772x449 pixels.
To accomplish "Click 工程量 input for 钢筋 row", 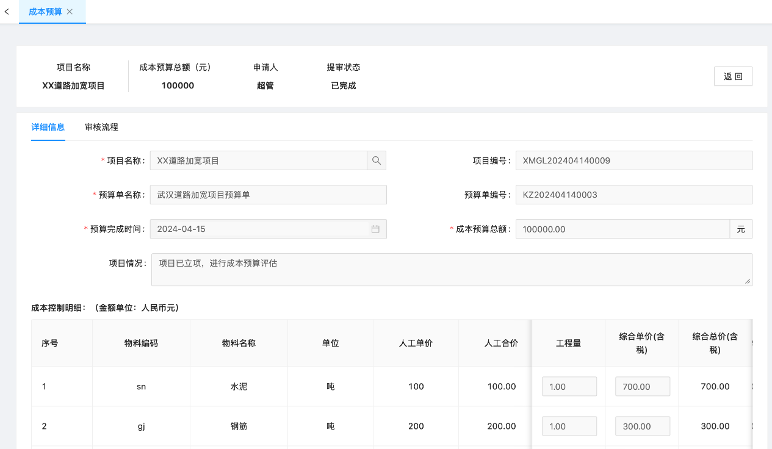I will coord(569,426).
